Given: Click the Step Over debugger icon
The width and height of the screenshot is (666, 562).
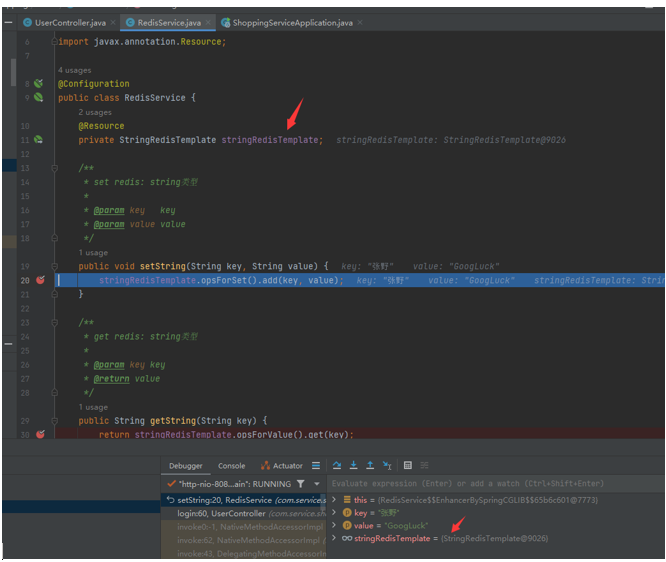Looking at the screenshot, I should point(337,465).
